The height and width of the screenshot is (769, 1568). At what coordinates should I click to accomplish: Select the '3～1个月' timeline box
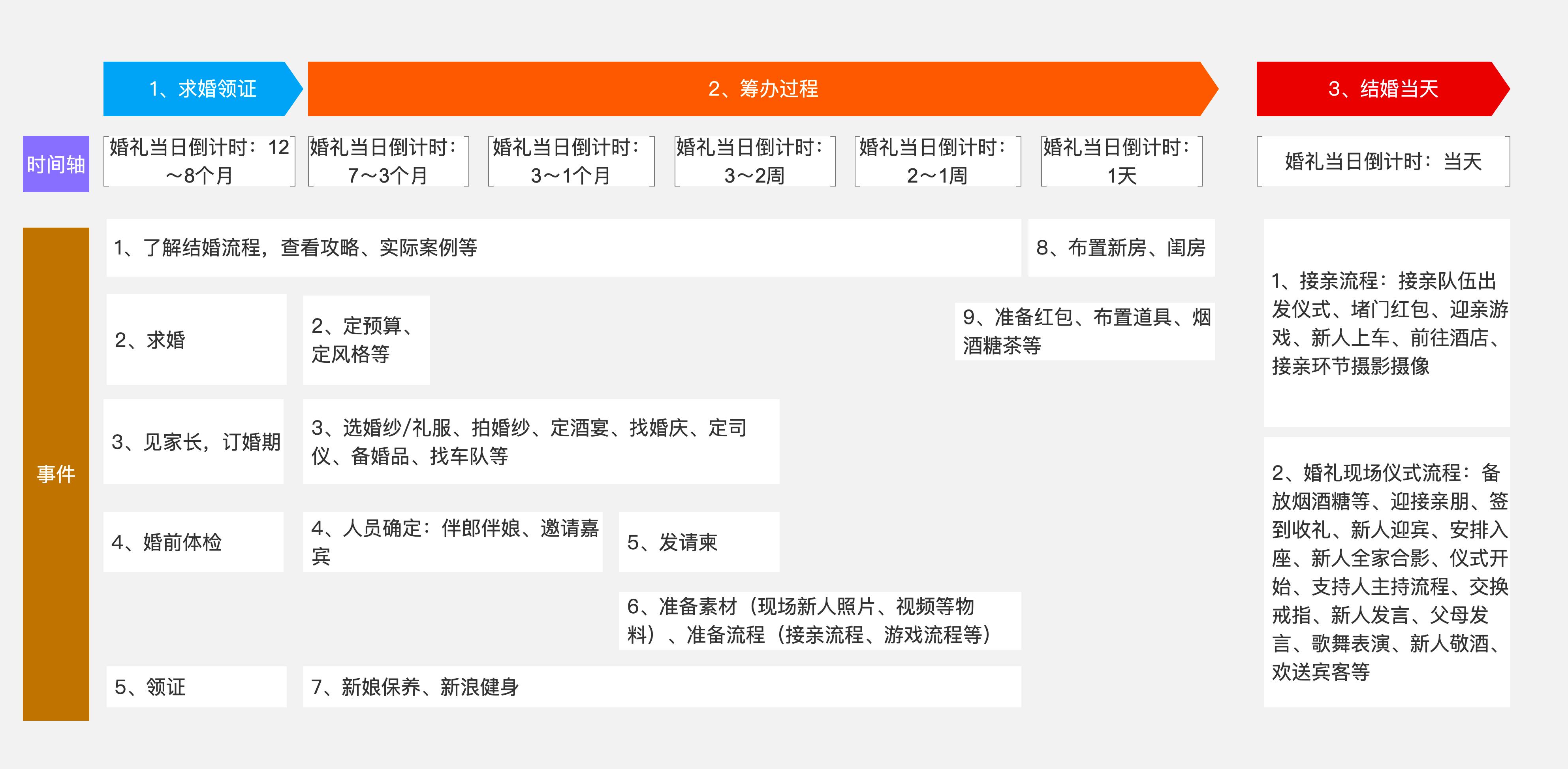tap(571, 161)
